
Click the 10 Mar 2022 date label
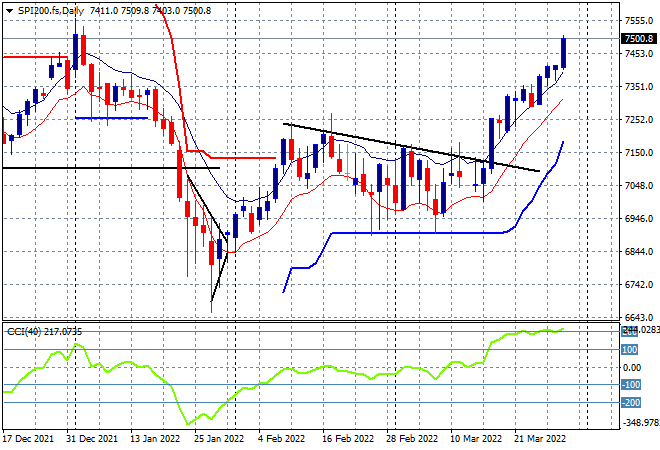point(476,439)
